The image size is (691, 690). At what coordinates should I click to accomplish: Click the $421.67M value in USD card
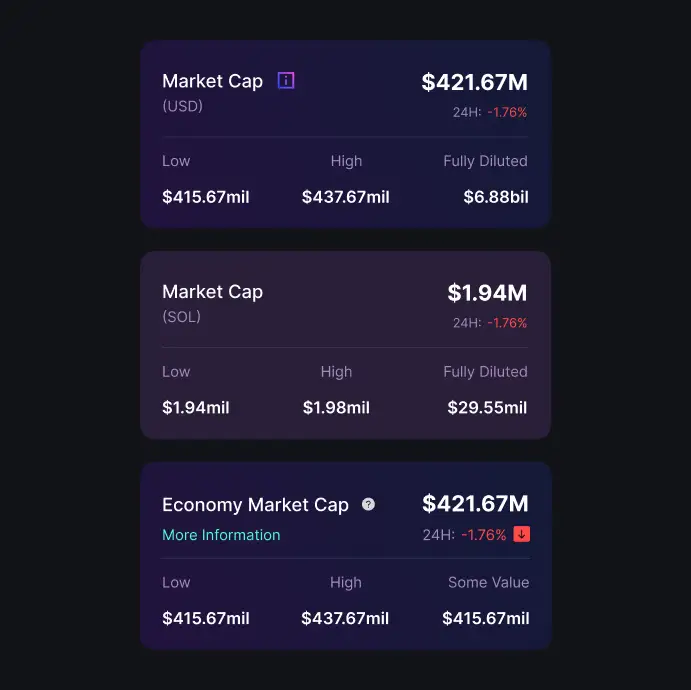click(474, 82)
